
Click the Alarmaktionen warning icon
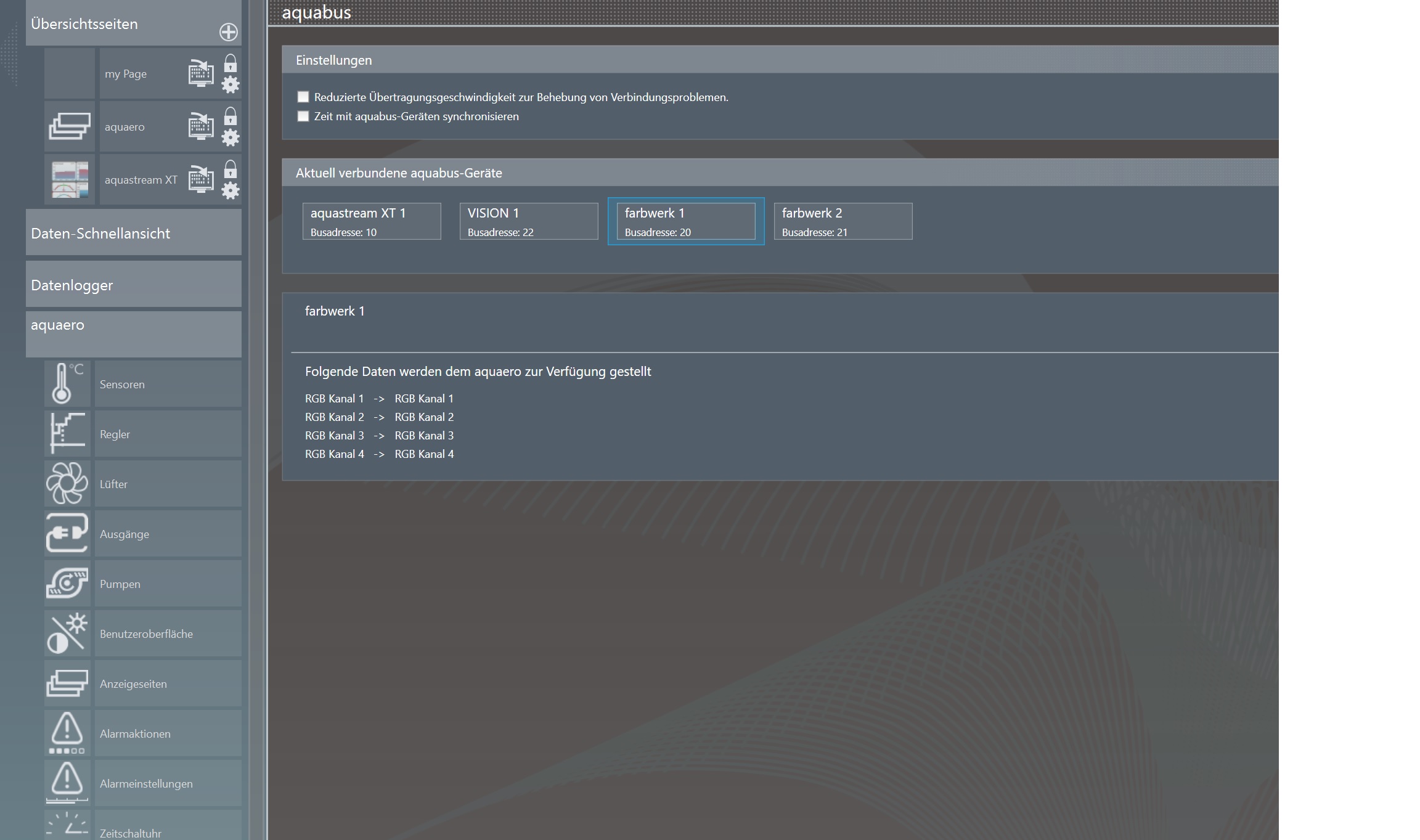[67, 733]
